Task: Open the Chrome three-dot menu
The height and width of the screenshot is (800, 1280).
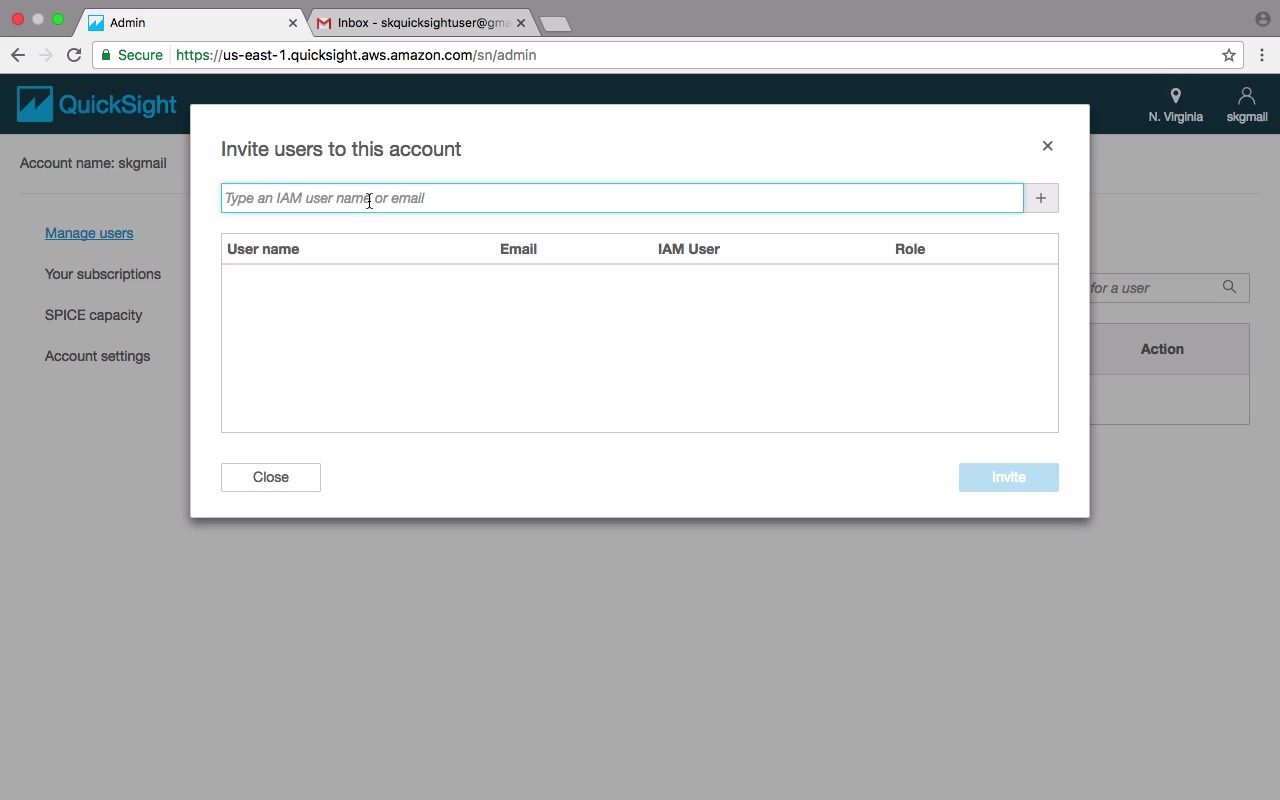Action: click(1262, 55)
